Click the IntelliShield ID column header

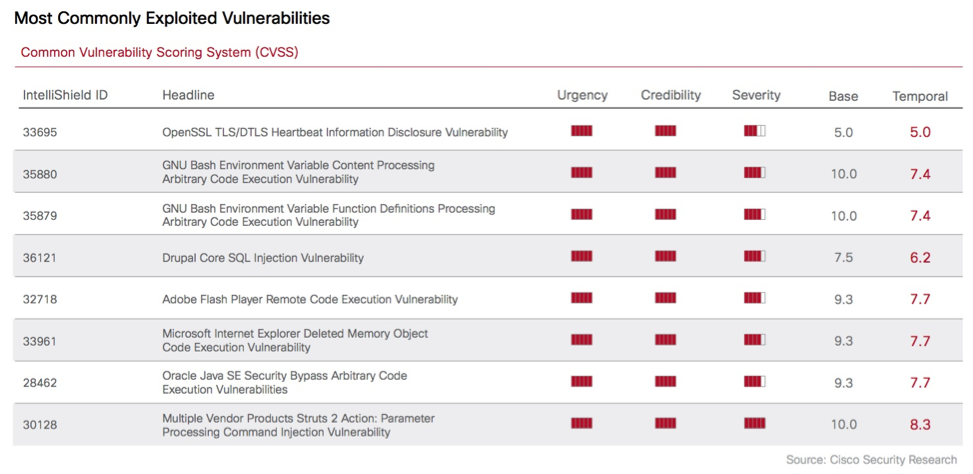tap(65, 95)
